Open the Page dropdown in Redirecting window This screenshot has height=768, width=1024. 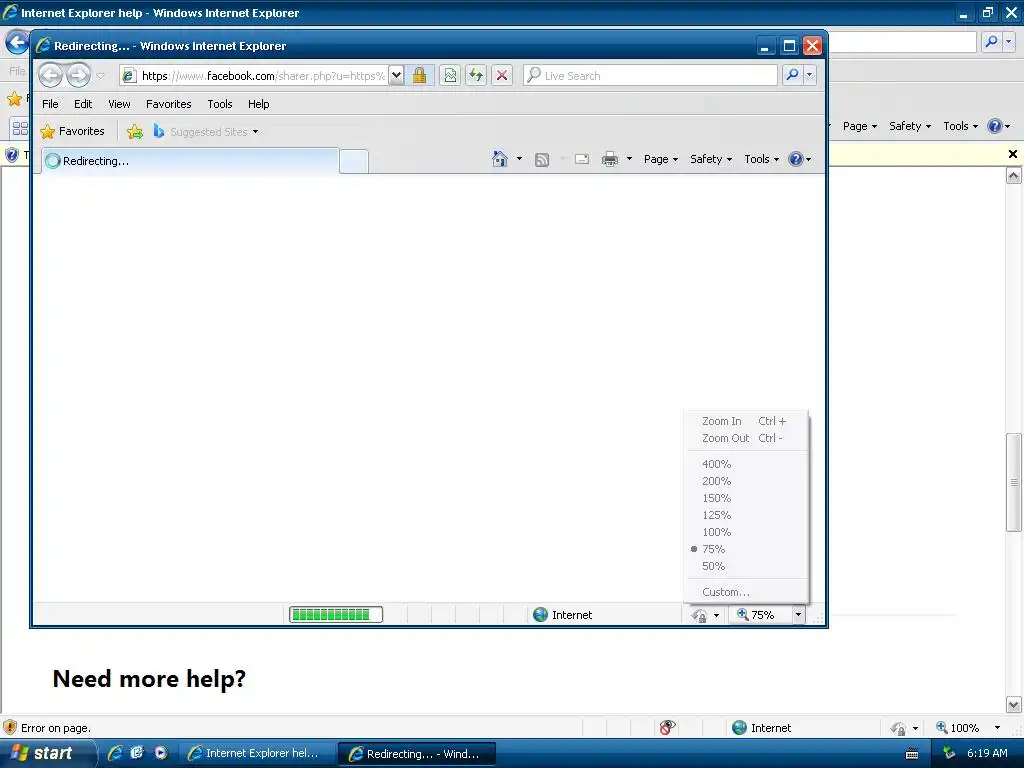[661, 159]
